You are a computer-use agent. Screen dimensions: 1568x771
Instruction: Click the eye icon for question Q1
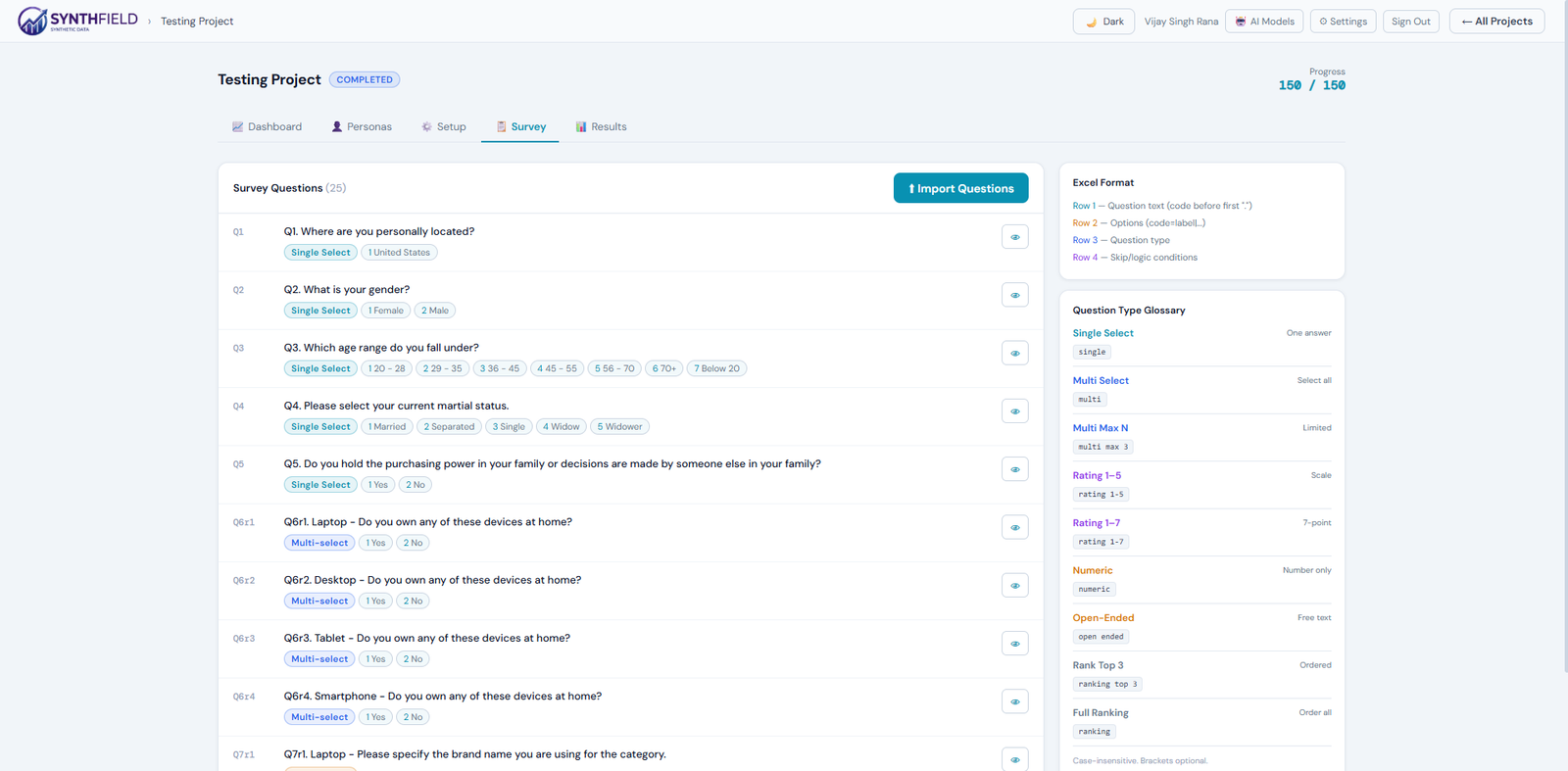[x=1015, y=237]
